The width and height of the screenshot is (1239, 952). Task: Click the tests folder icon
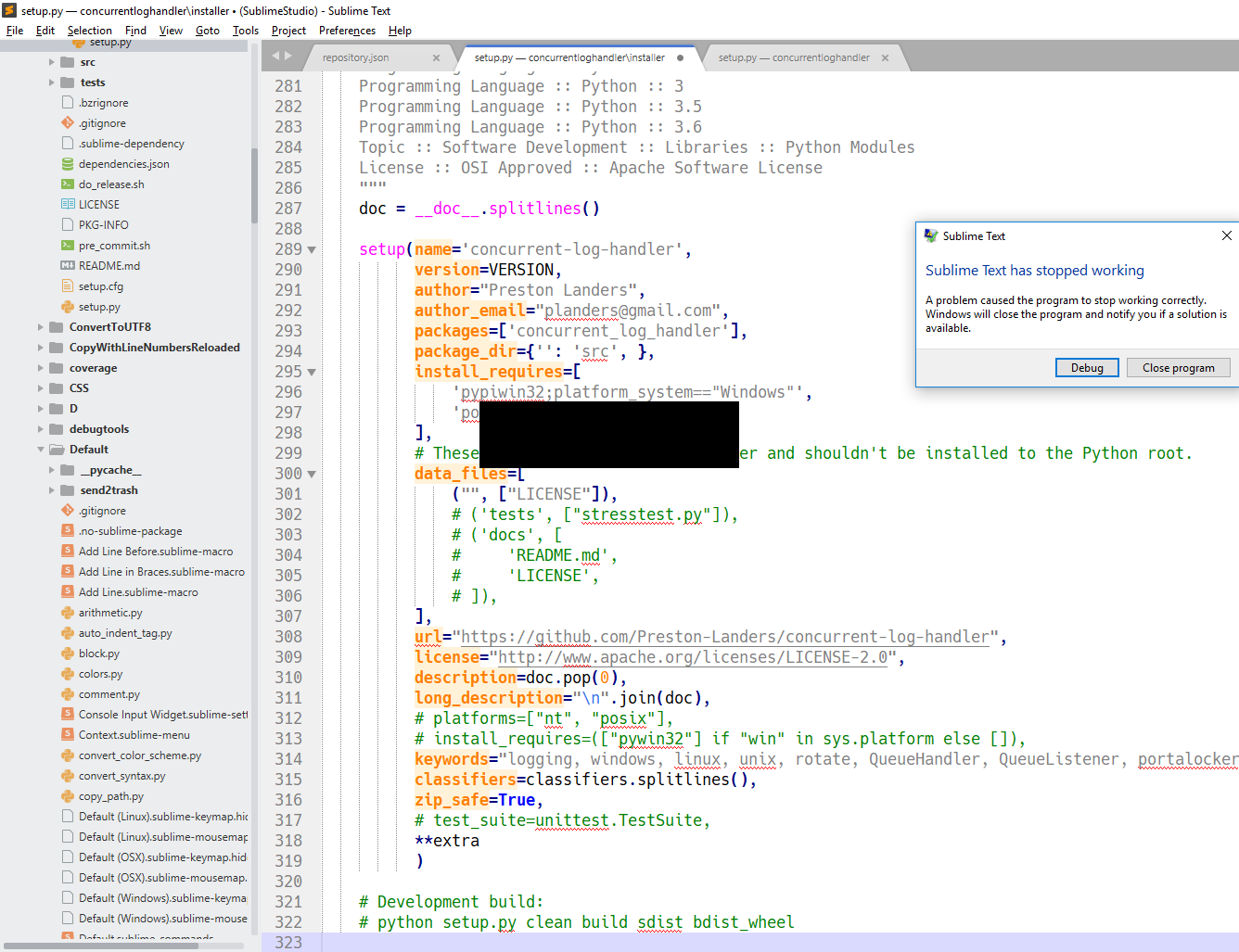[68, 83]
